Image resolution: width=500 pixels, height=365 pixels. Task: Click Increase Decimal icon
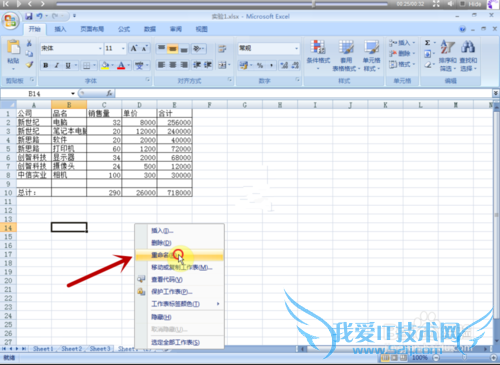tap(284, 65)
